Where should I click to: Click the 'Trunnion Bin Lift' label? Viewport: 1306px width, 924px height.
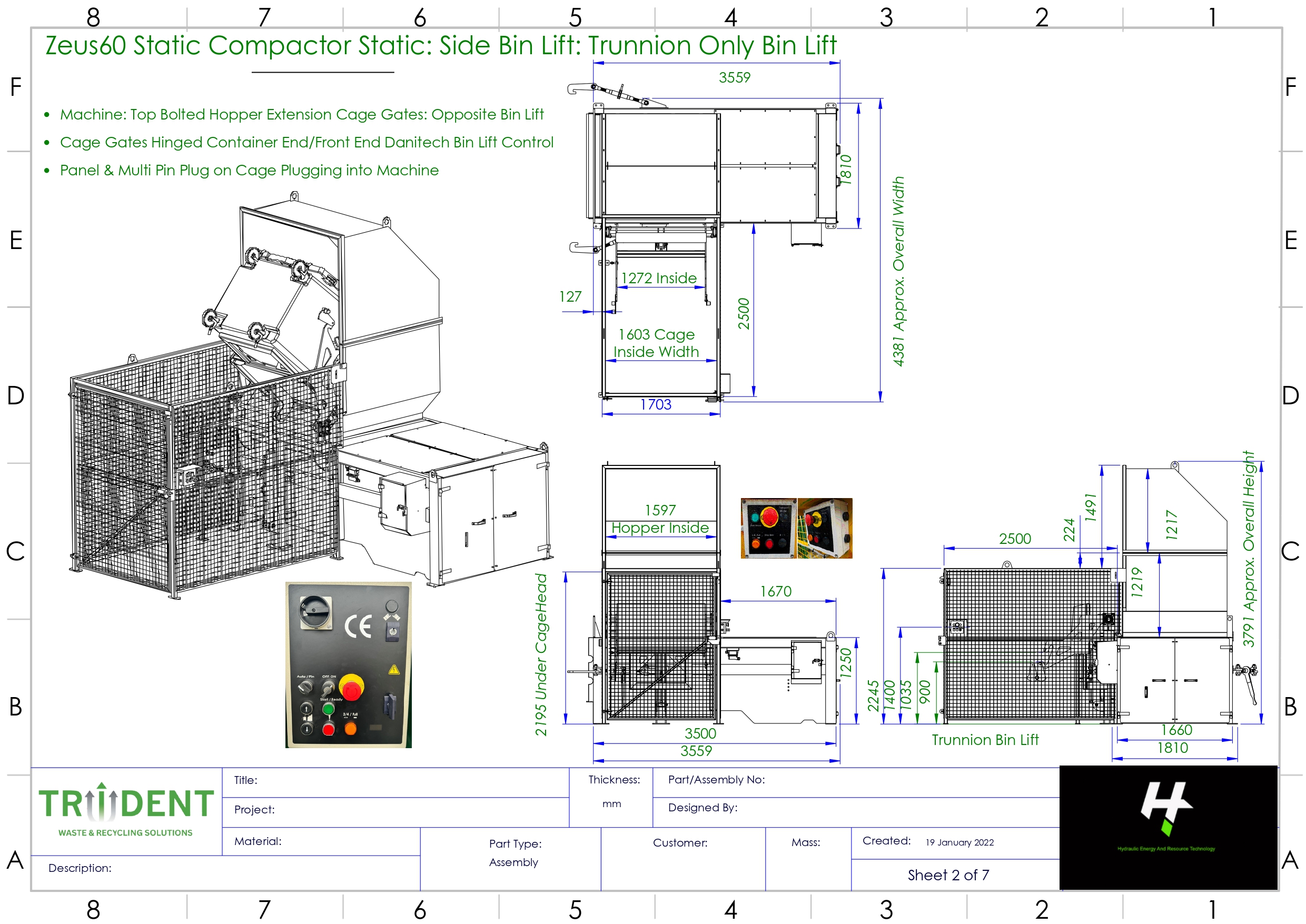tap(985, 740)
